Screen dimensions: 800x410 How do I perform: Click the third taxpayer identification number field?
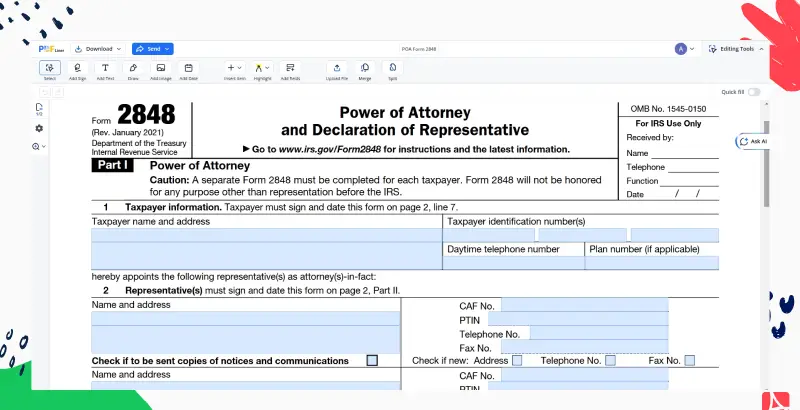click(x=674, y=235)
